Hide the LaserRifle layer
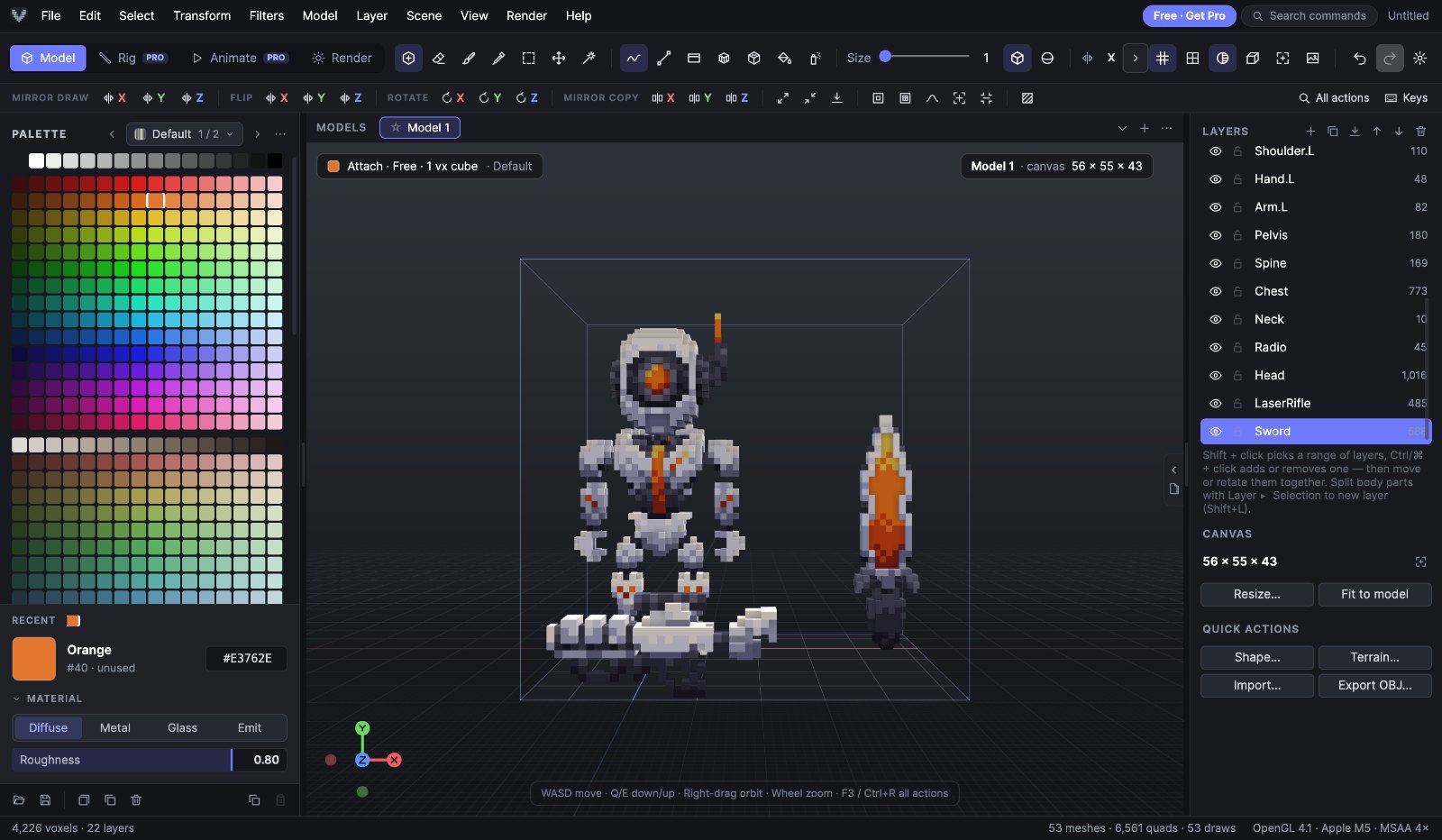Viewport: 1442px width, 840px height. (x=1216, y=403)
